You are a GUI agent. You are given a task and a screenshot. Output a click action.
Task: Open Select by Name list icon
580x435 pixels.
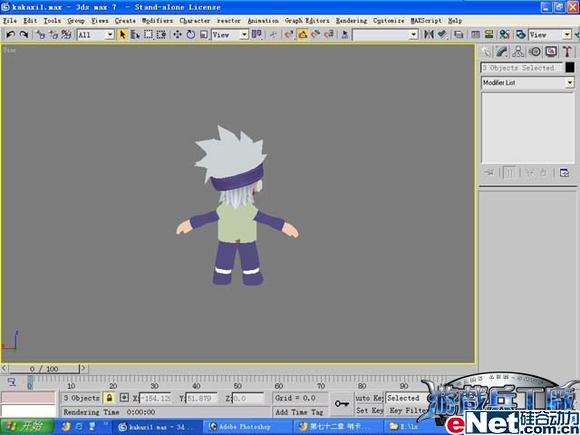135,34
